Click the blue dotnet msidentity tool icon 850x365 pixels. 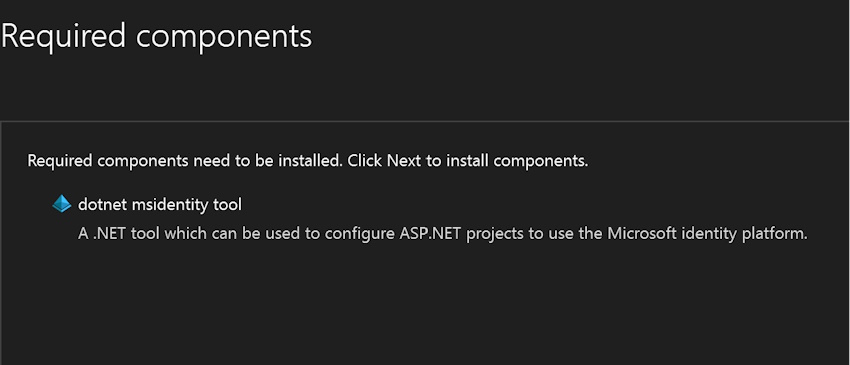point(62,204)
